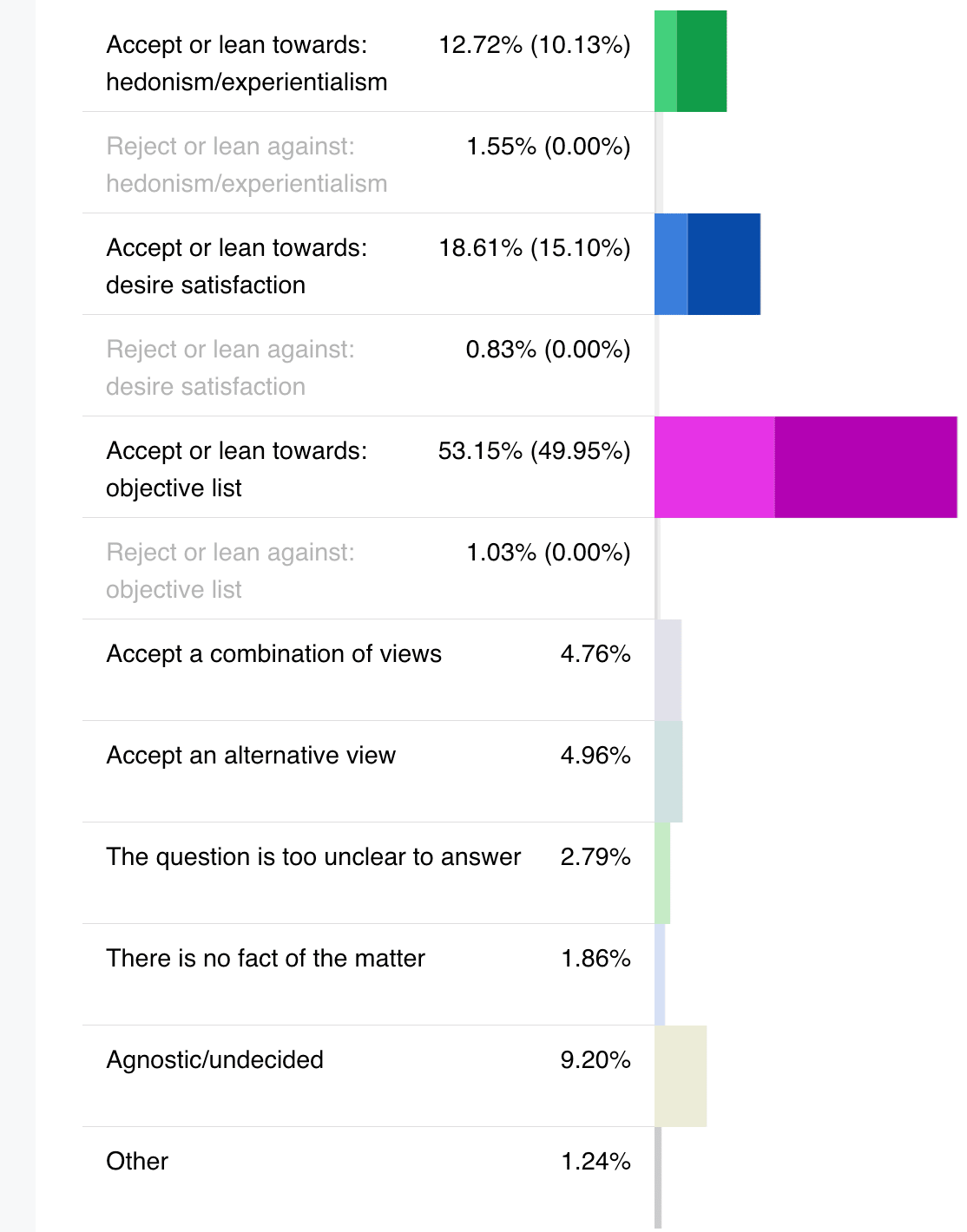Click the bright magenta objective list segment
Image resolution: width=967 pixels, height=1232 pixels.
[714, 467]
